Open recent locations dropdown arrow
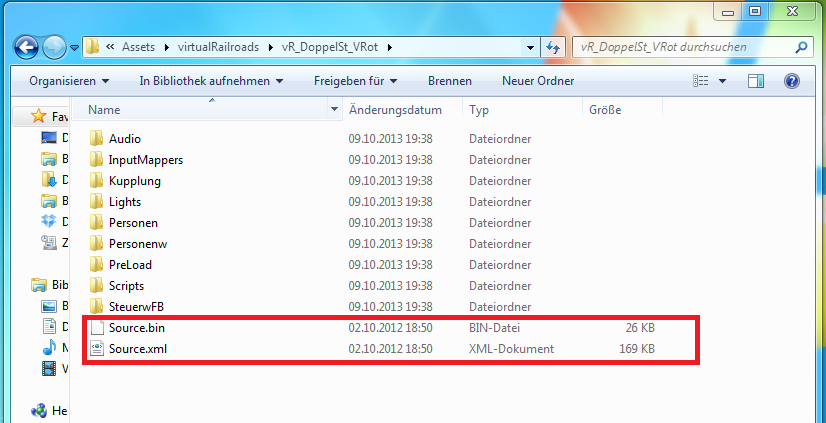The width and height of the screenshot is (826, 423). (74, 48)
